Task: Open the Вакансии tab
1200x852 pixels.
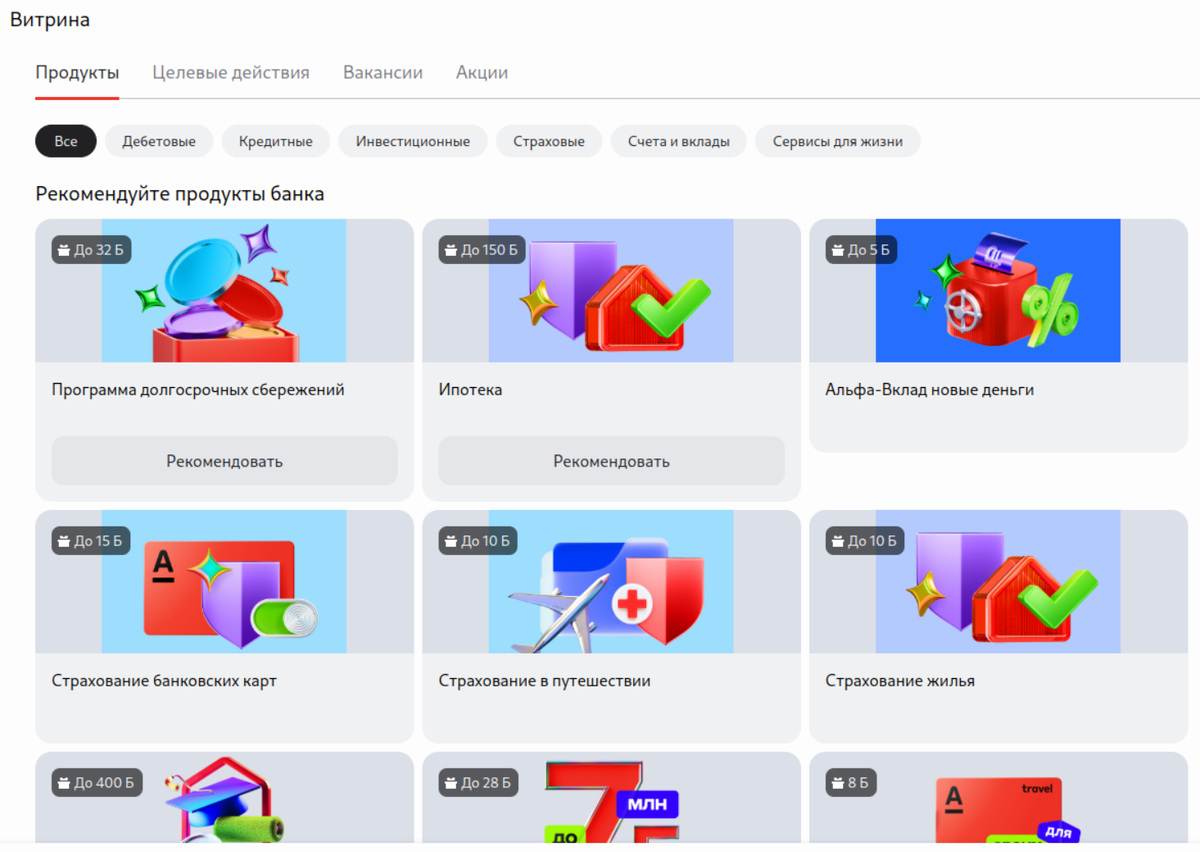Action: tap(383, 73)
